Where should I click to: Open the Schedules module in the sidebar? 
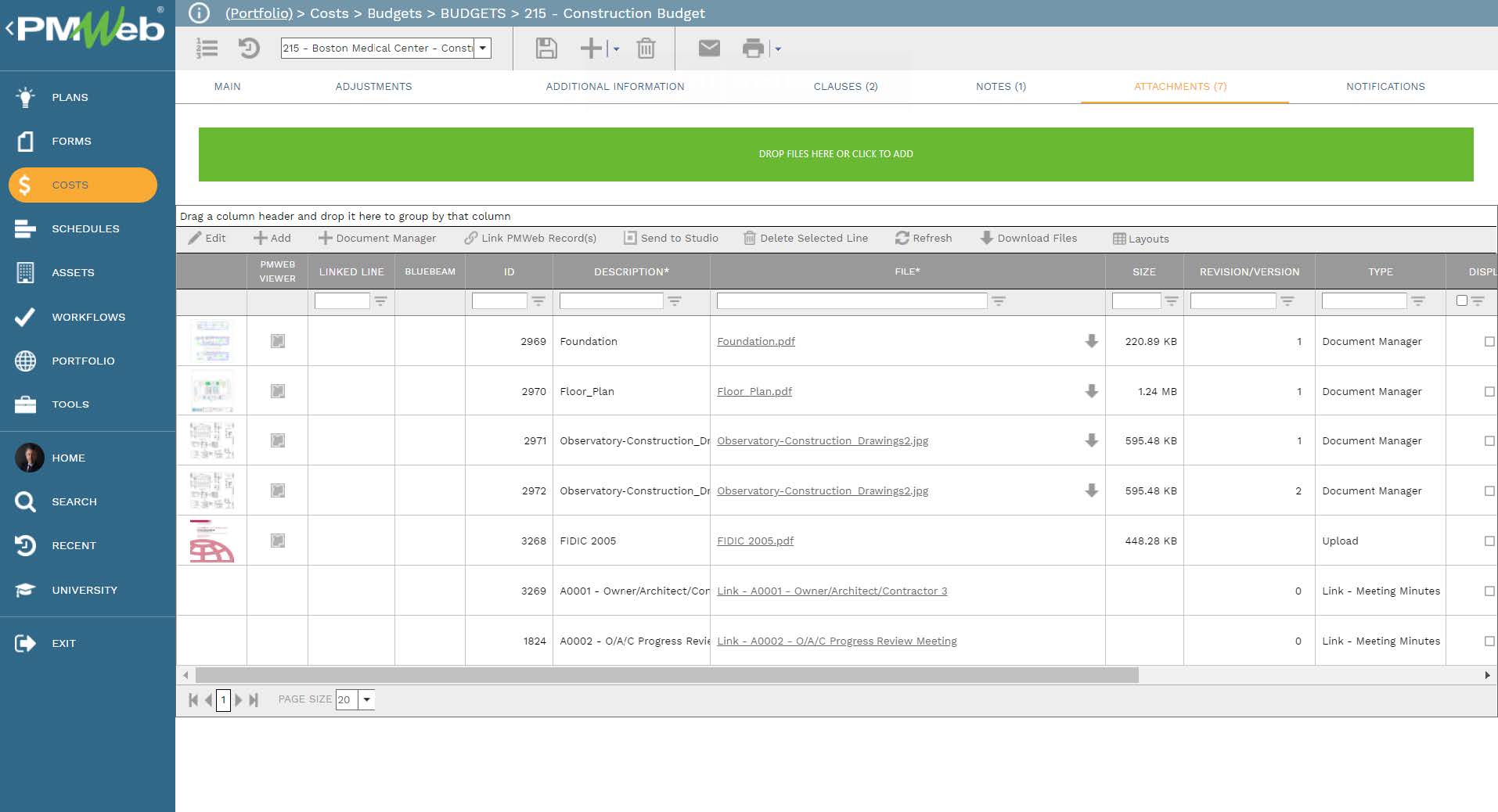85,228
